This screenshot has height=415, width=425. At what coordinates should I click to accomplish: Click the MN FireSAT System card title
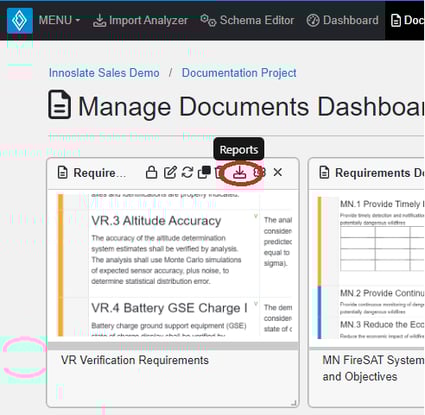click(x=373, y=368)
